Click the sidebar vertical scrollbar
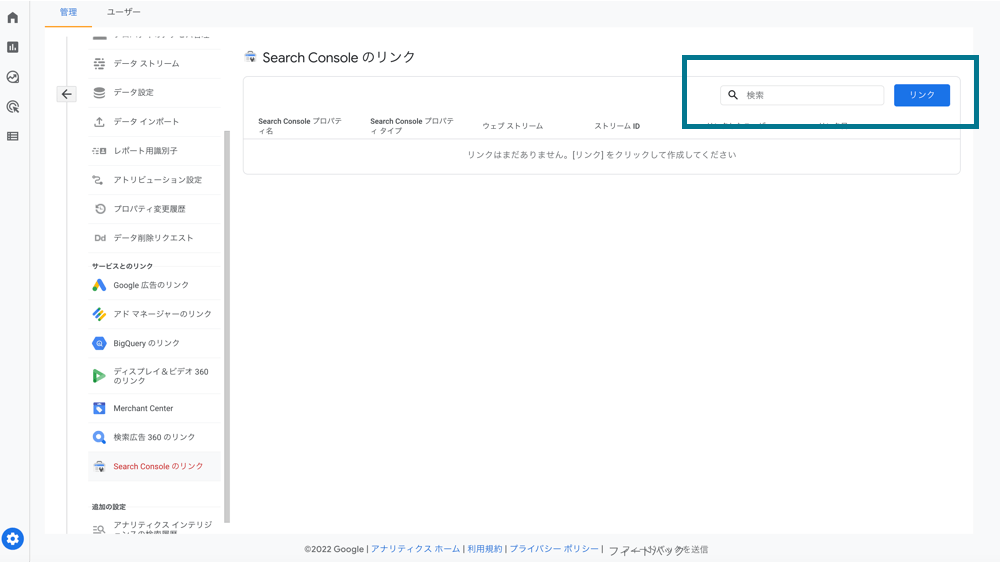The height and width of the screenshot is (562, 1000). [x=227, y=327]
